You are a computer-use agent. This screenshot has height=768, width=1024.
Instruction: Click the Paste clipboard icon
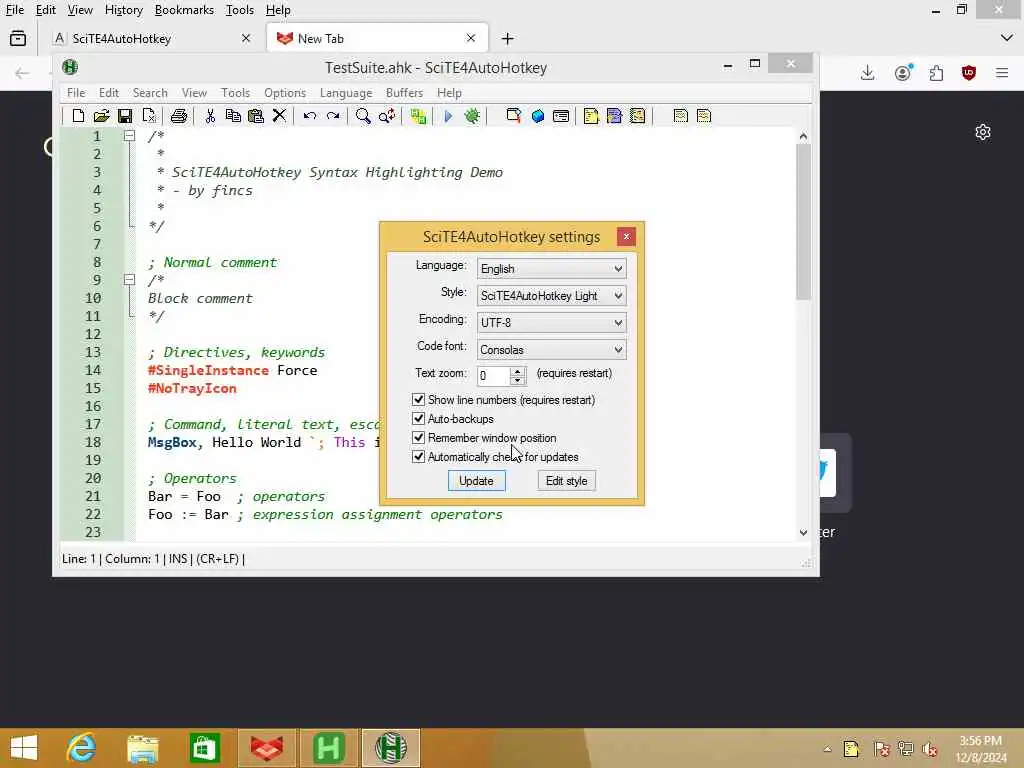pos(256,116)
